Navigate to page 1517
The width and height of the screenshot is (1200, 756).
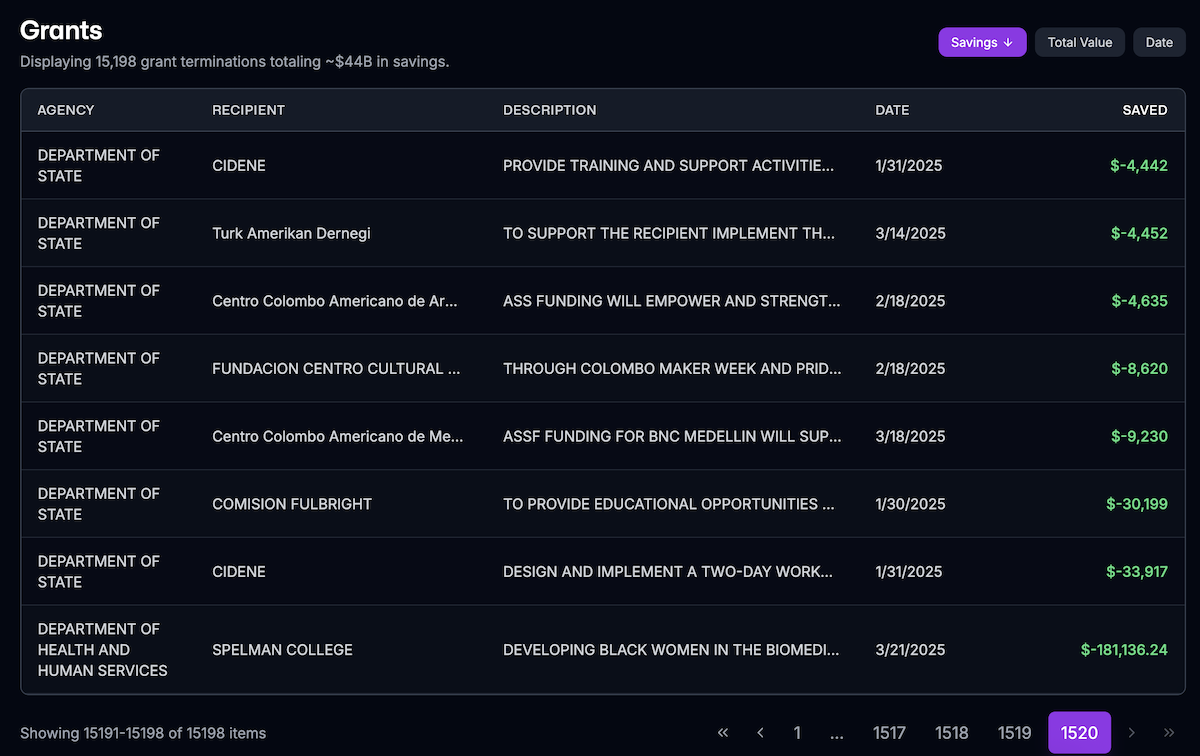tap(889, 732)
